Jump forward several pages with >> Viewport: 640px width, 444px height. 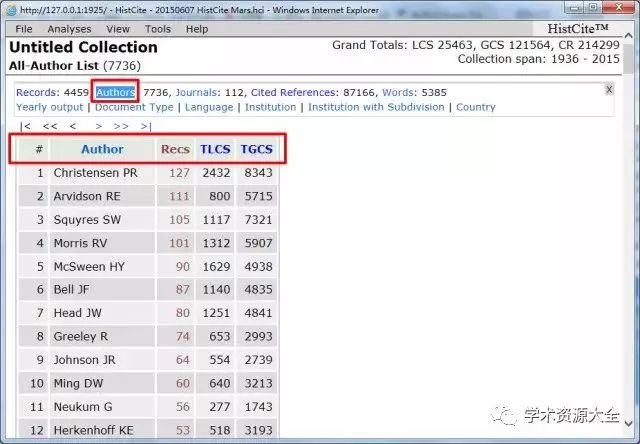pos(121,127)
